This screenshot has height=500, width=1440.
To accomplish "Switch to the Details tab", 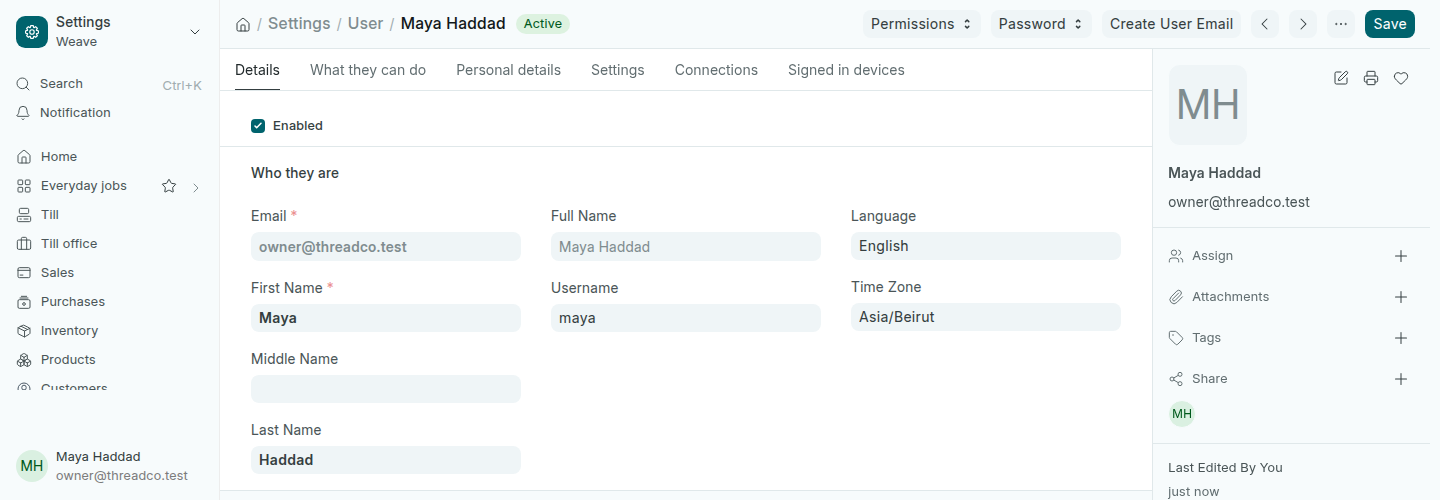I will point(257,70).
